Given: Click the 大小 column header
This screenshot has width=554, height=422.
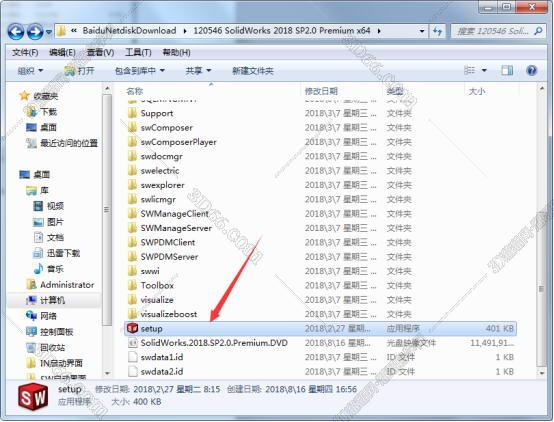Looking at the screenshot, I should point(477,92).
